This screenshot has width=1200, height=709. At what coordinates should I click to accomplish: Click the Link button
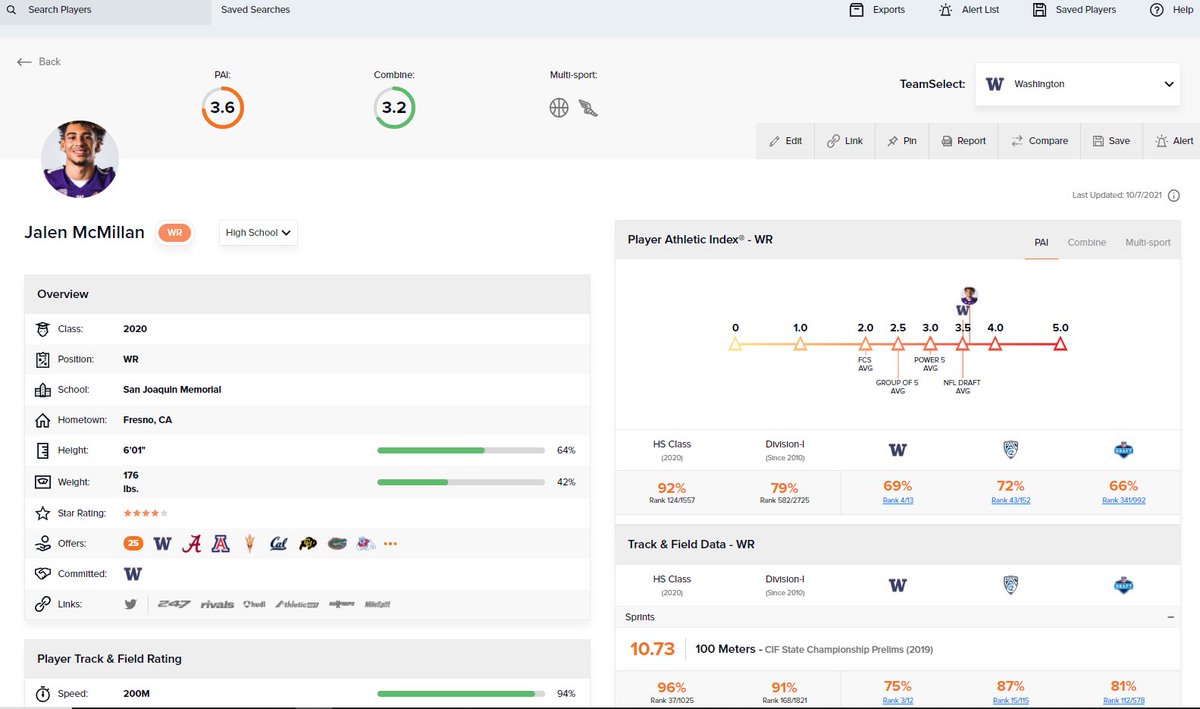(x=845, y=141)
